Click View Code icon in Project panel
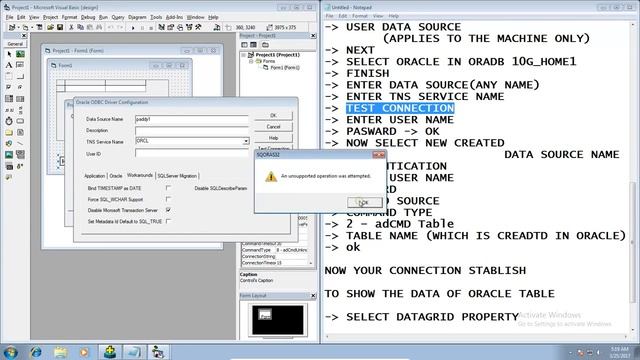This screenshot has height=360, width=640. click(x=244, y=44)
